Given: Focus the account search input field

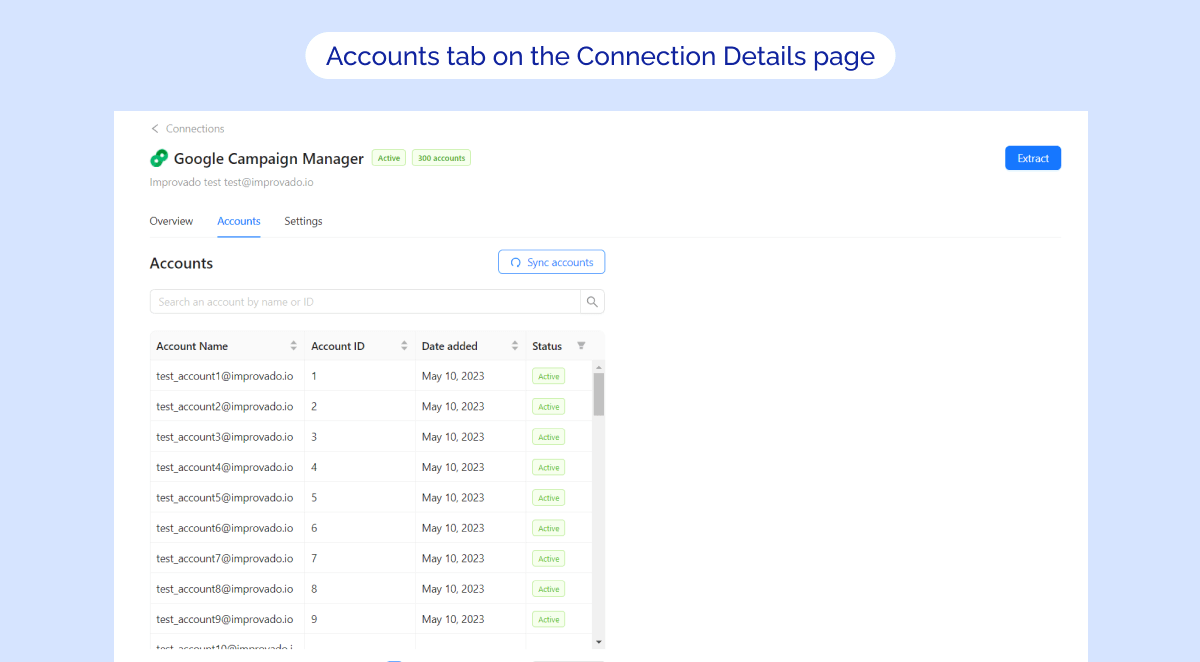Looking at the screenshot, I should tap(365, 302).
